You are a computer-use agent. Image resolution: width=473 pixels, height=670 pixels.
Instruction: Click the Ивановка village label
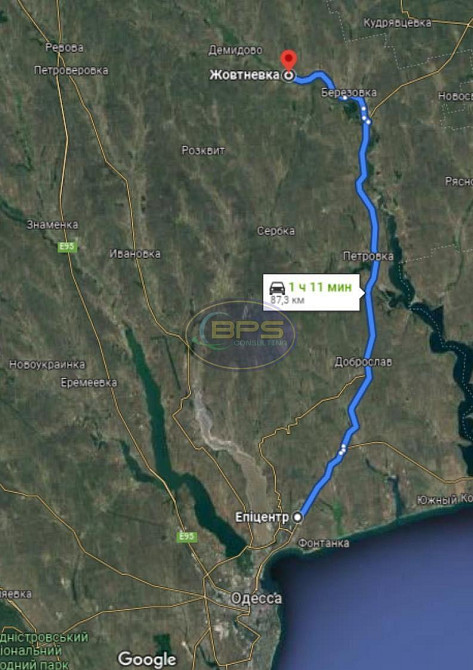coord(135,254)
